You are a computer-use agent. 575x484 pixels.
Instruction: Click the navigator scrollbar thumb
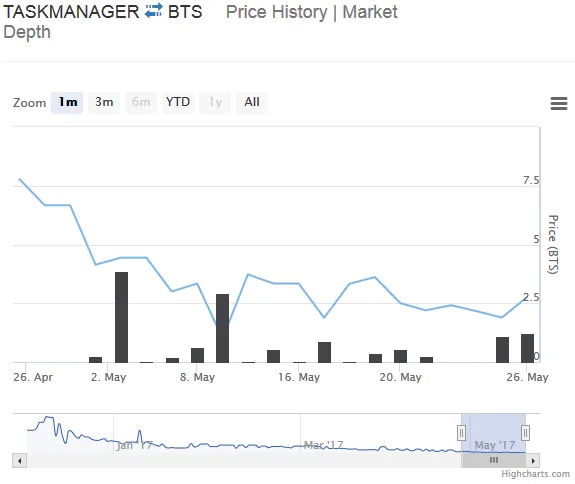[x=494, y=460]
